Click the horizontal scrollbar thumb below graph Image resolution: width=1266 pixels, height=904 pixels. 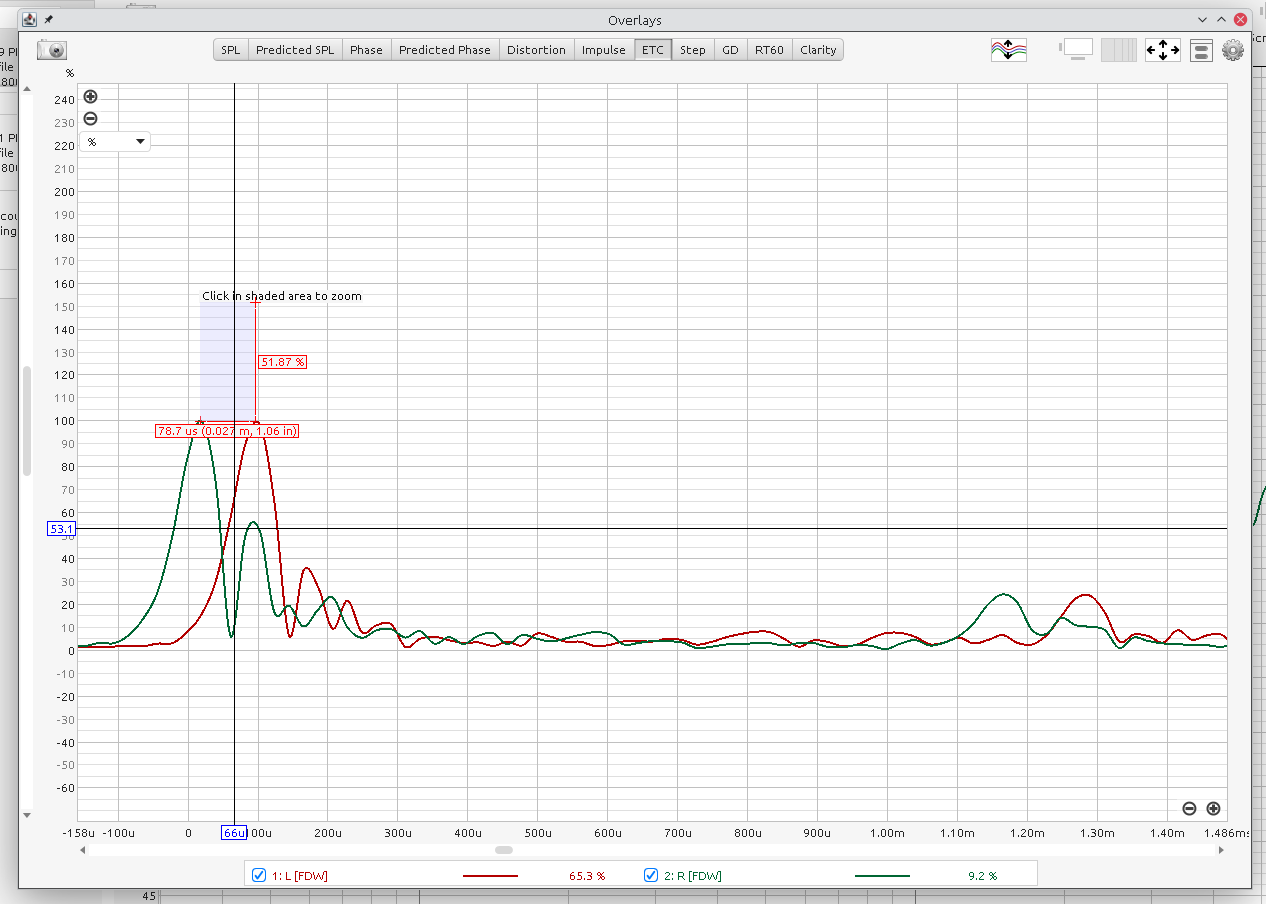click(504, 850)
